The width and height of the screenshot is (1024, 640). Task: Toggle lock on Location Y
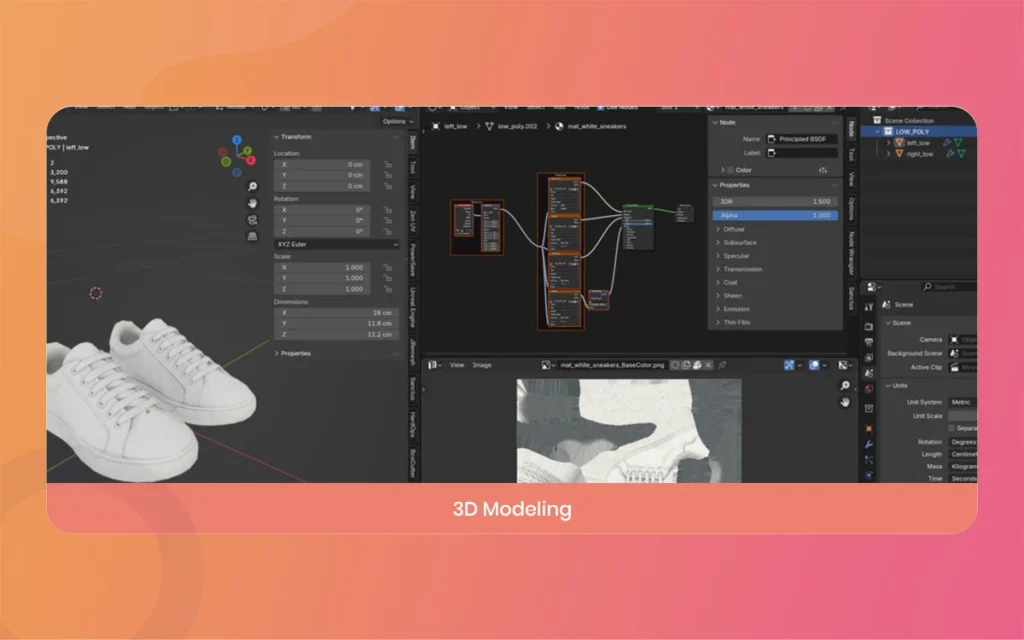click(x=387, y=175)
